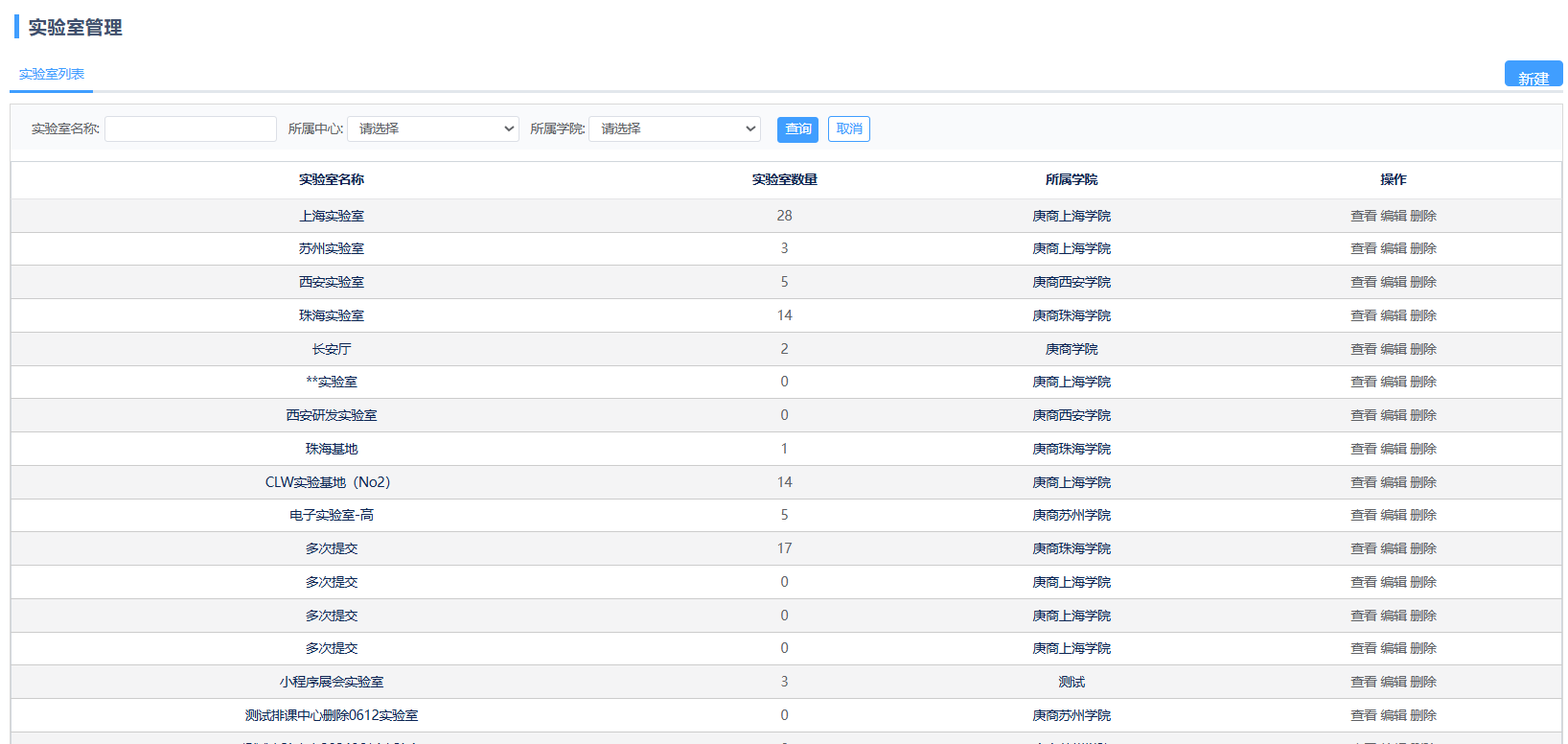Click the 实验室数量 column header
1568x744 pixels.
point(784,179)
